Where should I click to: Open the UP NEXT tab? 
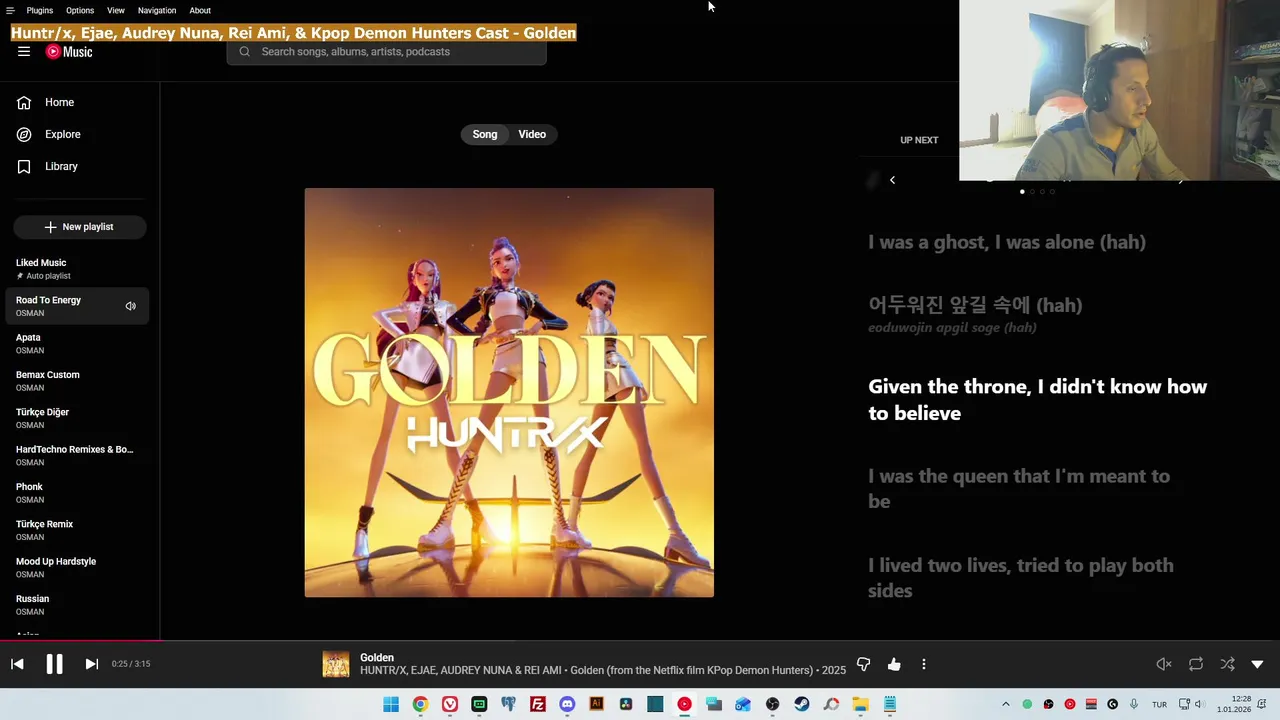[x=919, y=140]
